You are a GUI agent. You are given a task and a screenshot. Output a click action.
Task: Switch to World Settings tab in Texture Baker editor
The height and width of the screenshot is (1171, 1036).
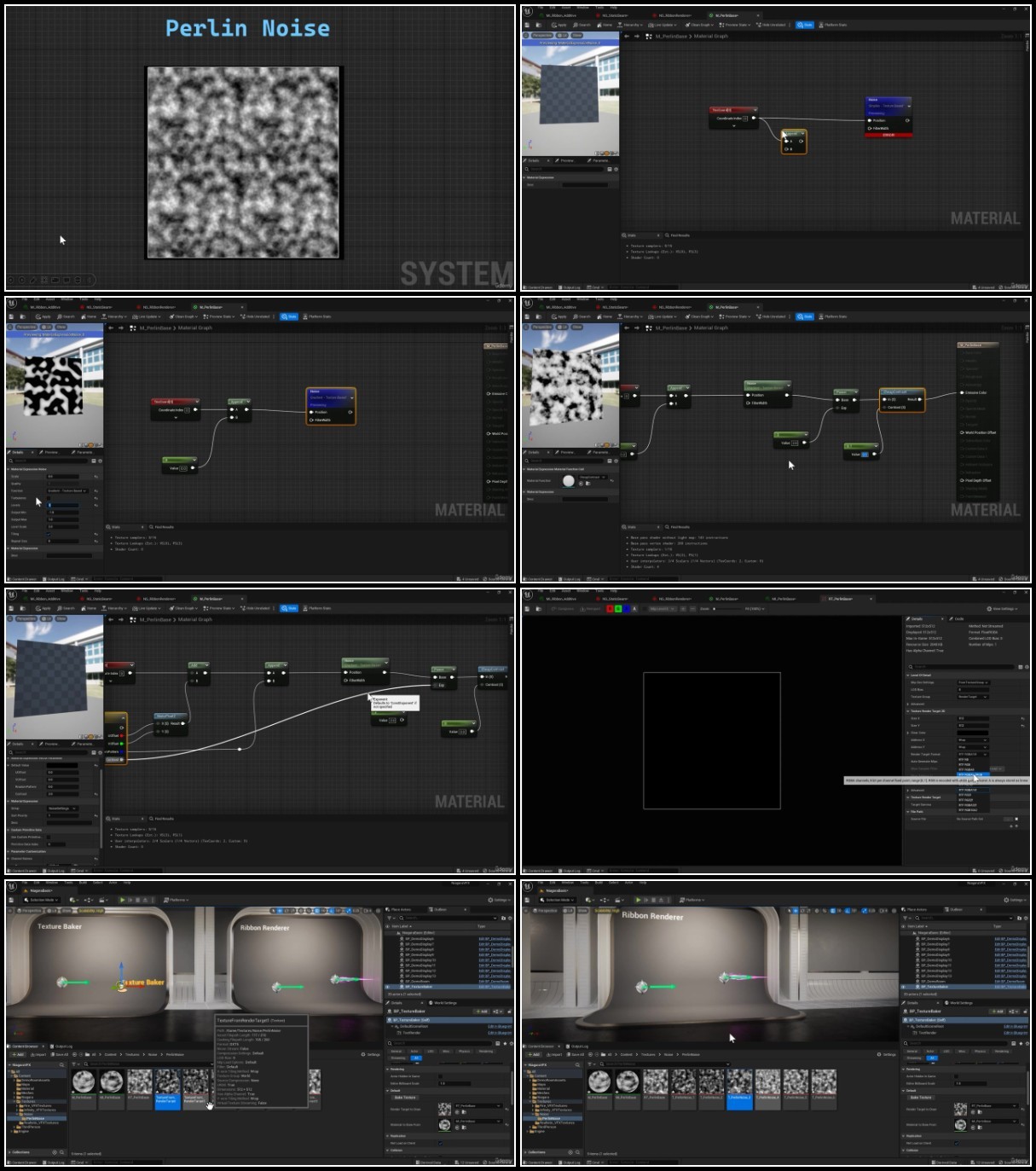[443, 1003]
